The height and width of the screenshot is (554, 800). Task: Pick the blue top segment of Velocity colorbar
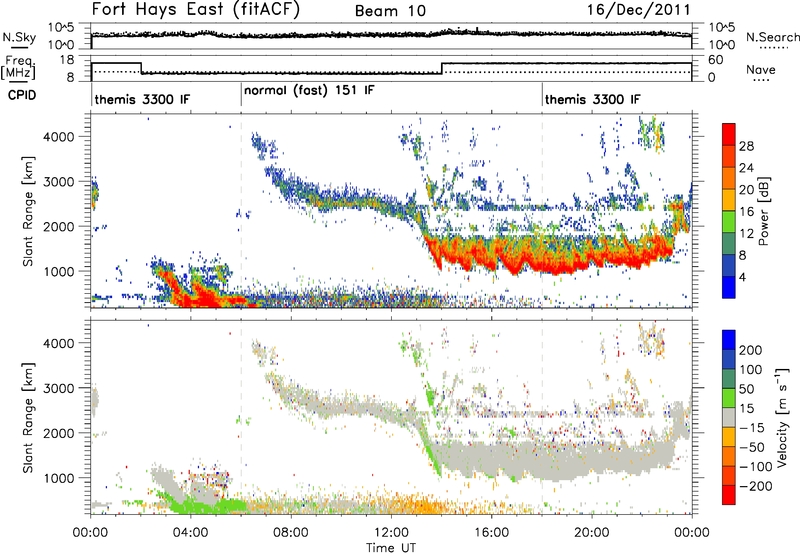pos(729,340)
